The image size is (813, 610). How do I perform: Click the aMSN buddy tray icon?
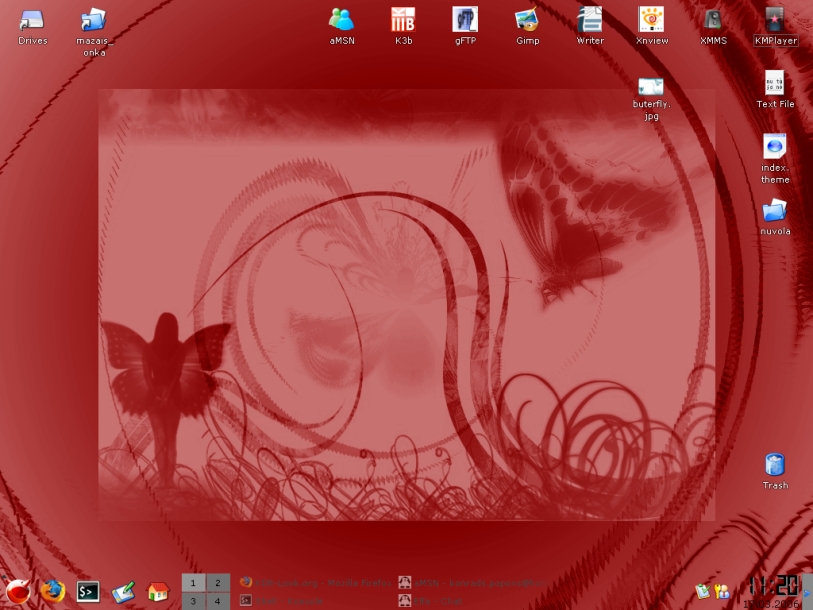click(722, 591)
